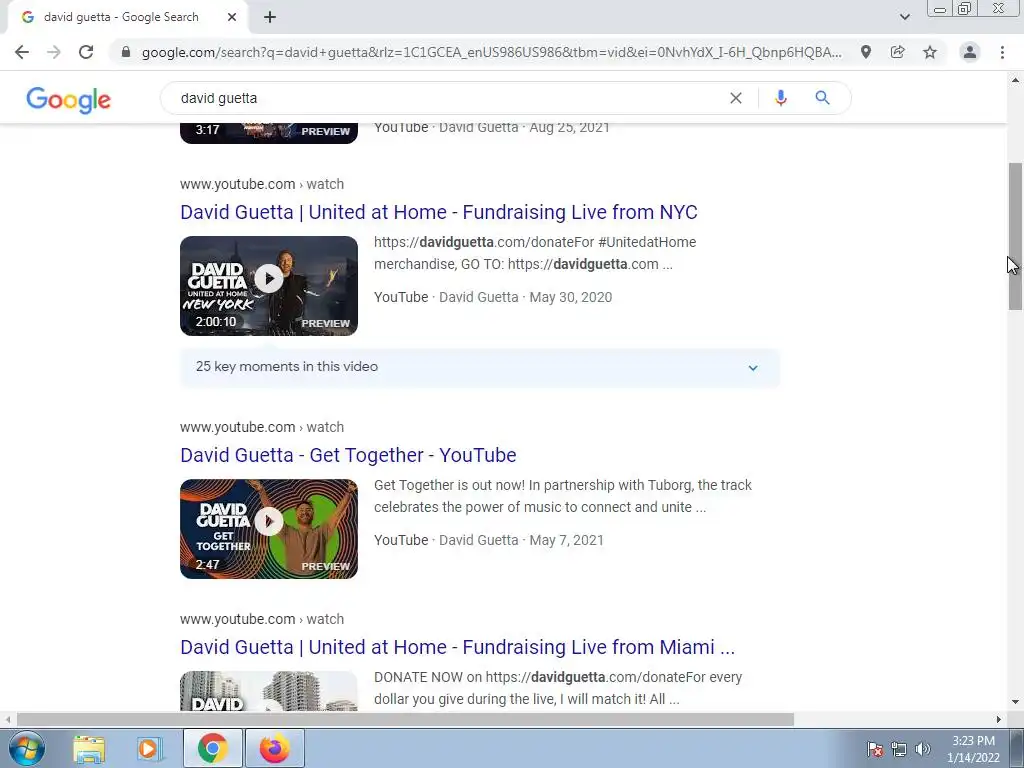
Task: Click the horizontal scroll left arrow
Action: point(7,720)
